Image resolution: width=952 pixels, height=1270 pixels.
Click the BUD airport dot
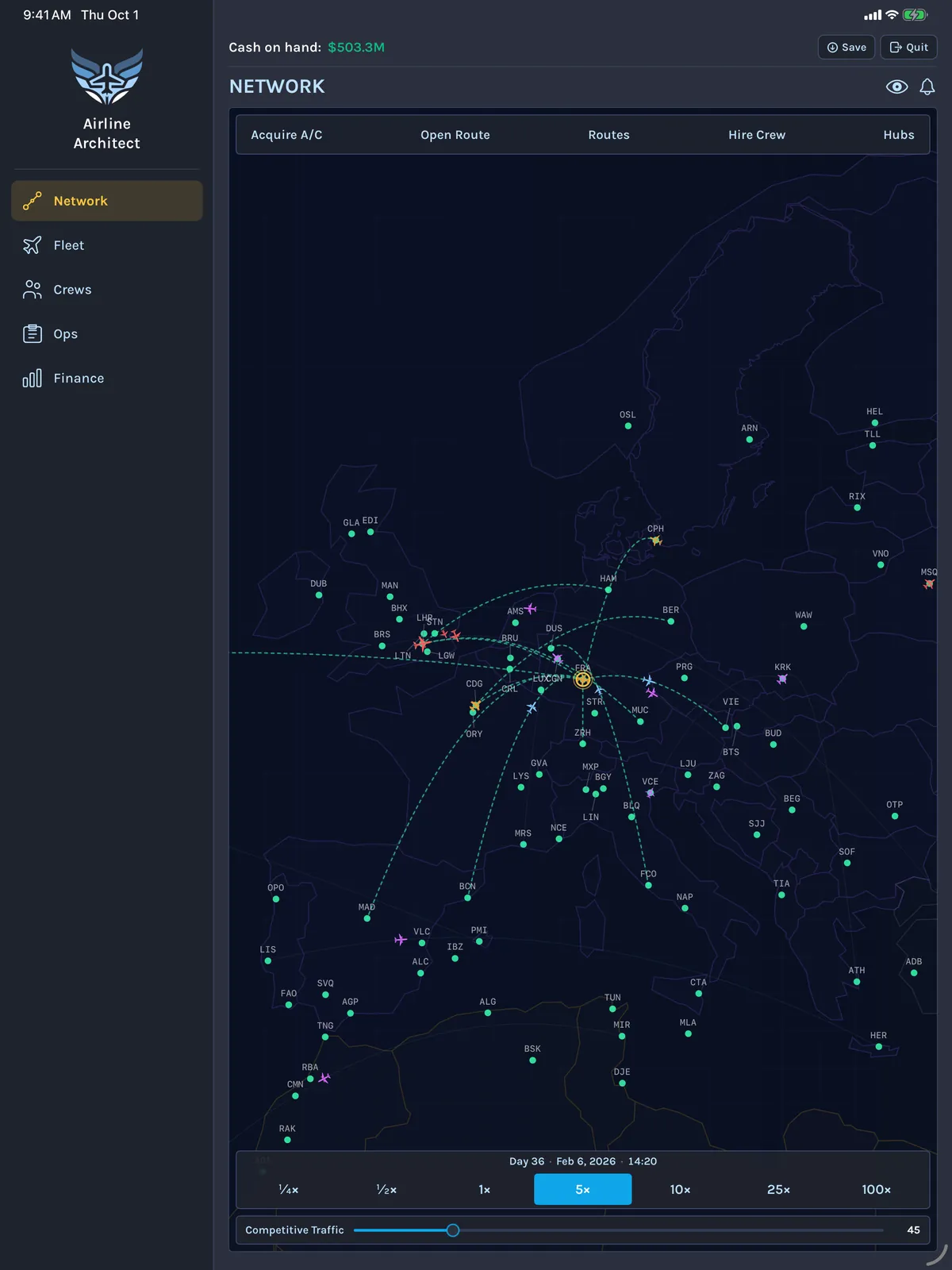773,745
